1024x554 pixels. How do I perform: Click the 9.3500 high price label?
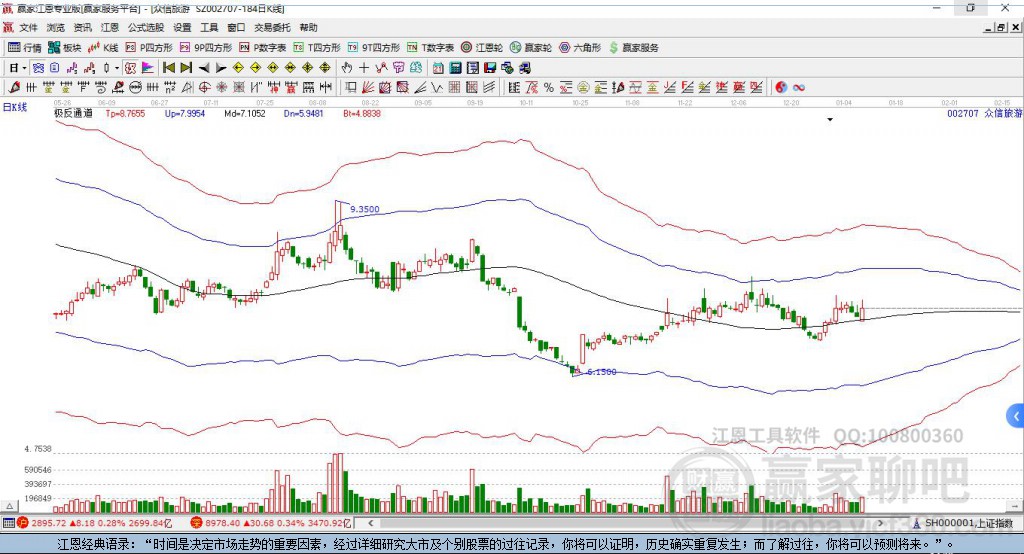click(364, 209)
